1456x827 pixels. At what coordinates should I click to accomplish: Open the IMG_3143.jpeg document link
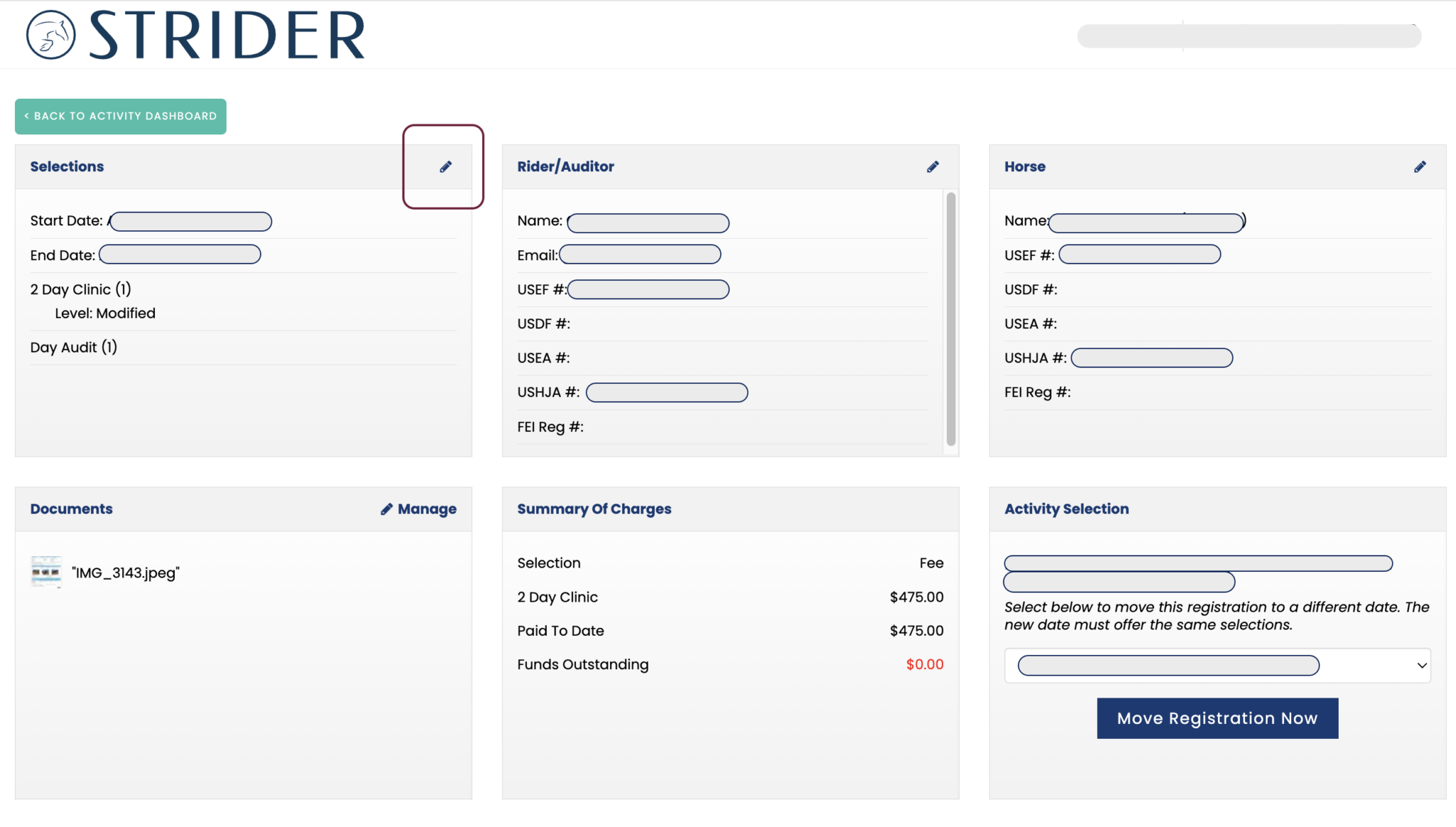(x=125, y=572)
